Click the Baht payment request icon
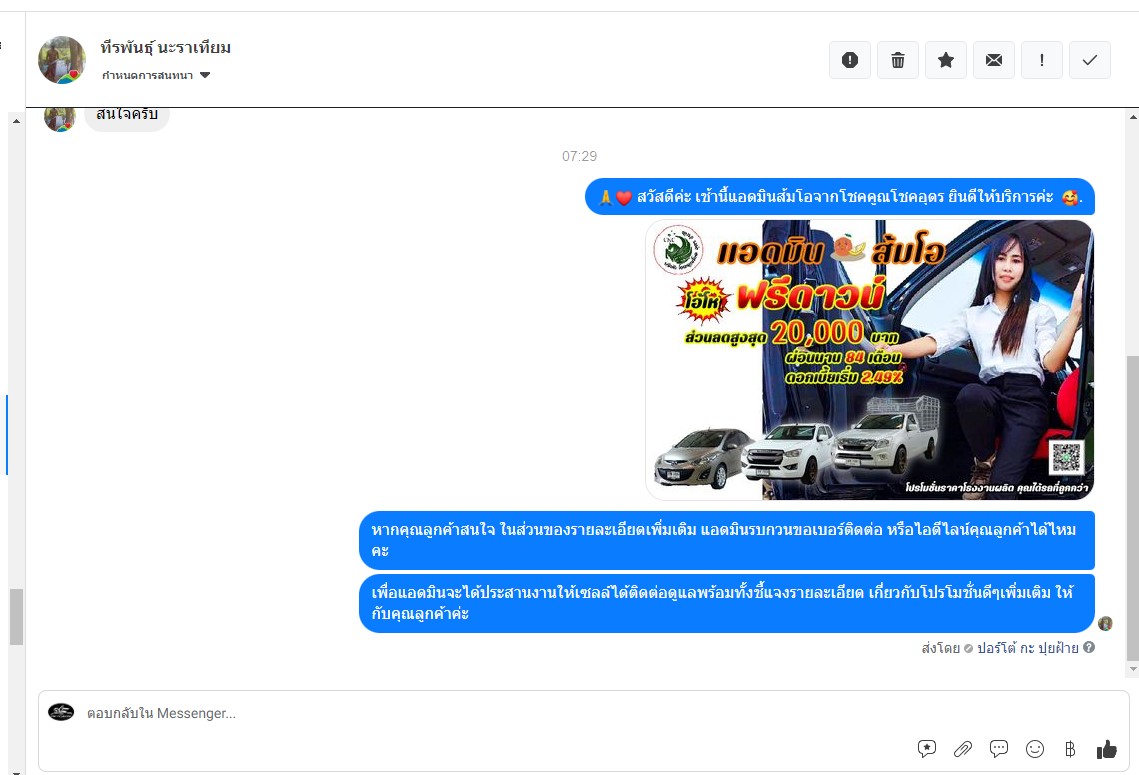Viewport: 1139px width, 775px height. pos(1070,749)
